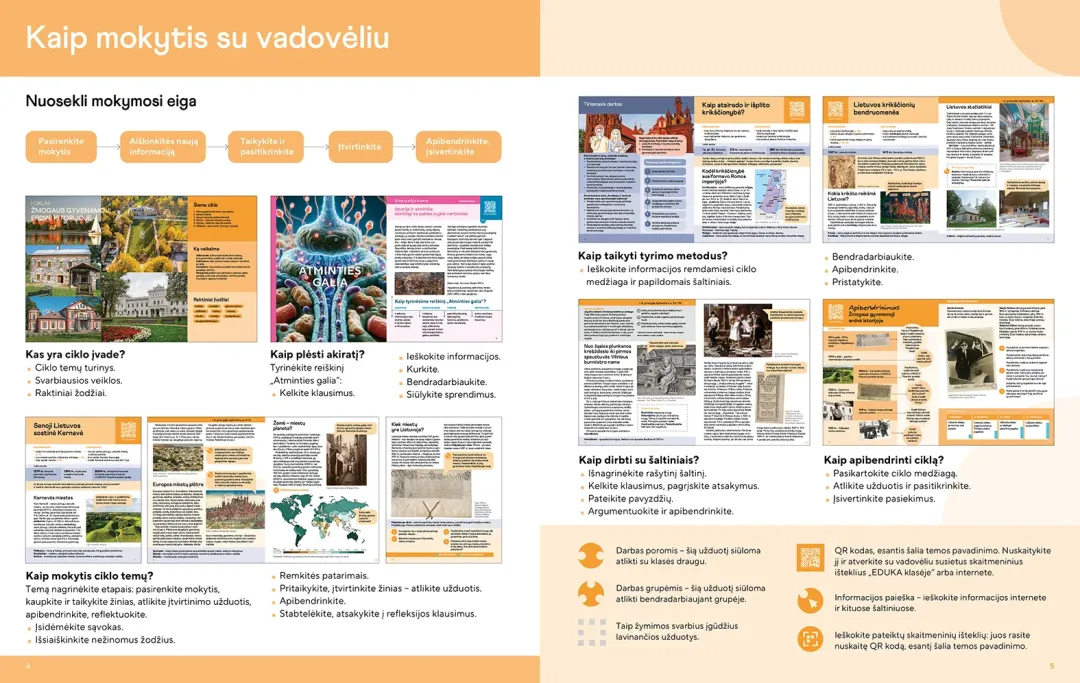This screenshot has width=1080, height=683.
Task: Open the Atminties galia page thumbnail
Action: click(x=386, y=269)
